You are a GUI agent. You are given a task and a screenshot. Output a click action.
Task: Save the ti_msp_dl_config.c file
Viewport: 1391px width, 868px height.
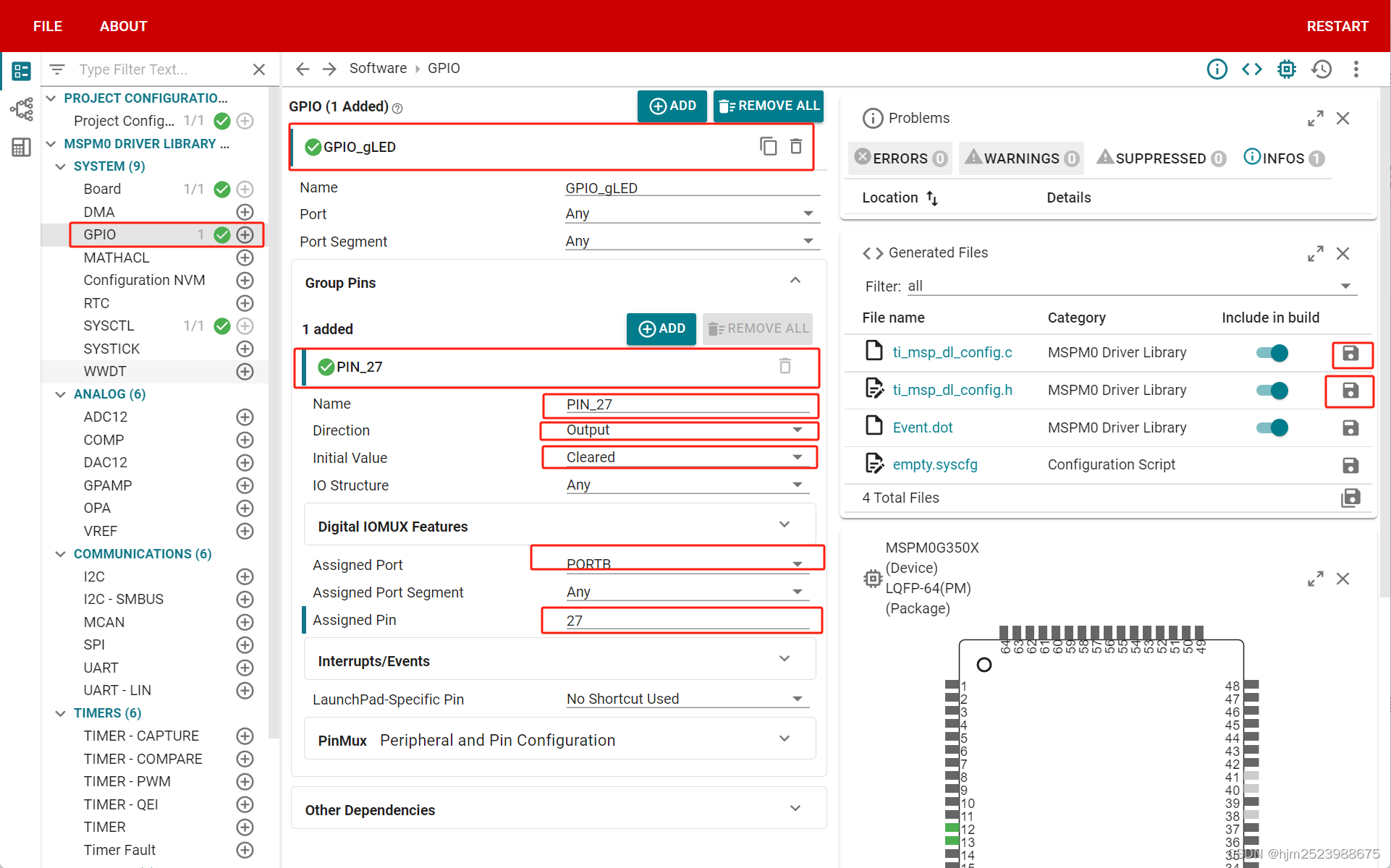point(1350,353)
